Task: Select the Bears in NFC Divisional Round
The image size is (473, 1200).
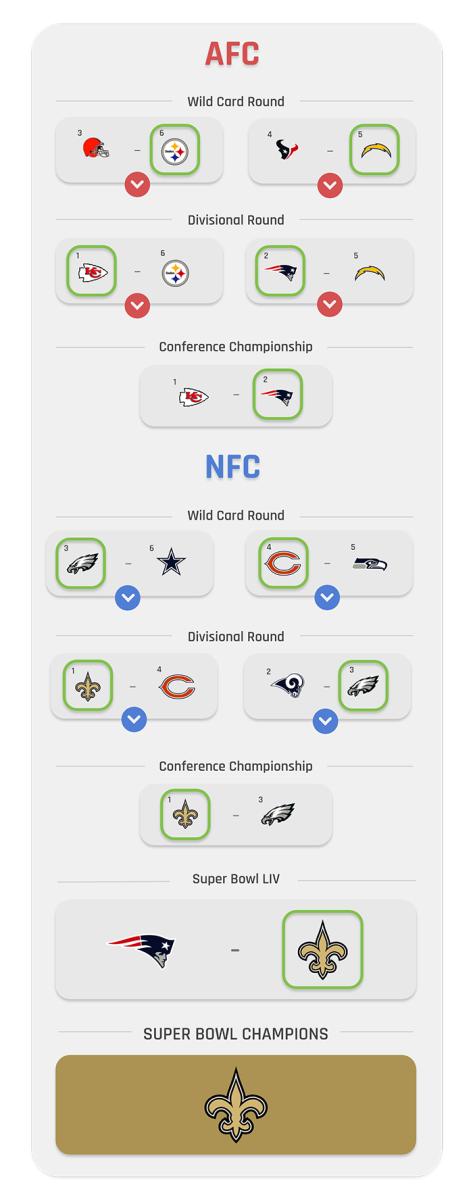Action: click(177, 687)
